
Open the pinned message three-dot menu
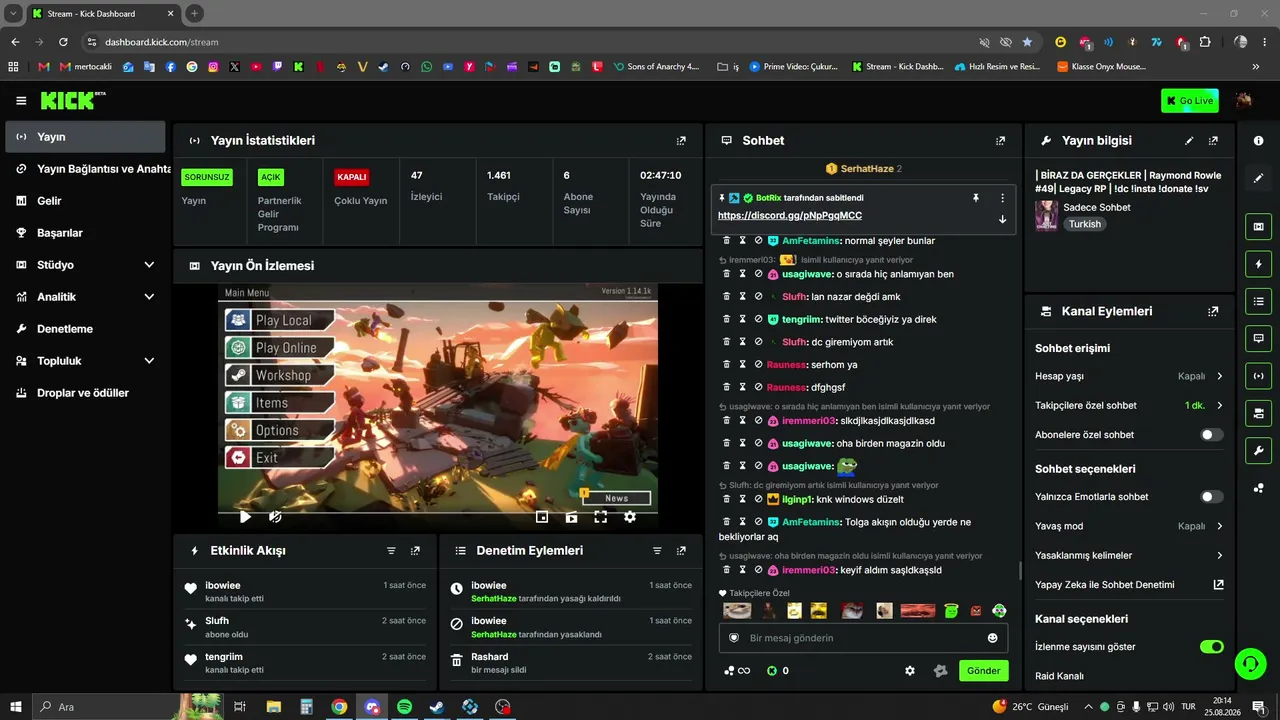tap(1003, 198)
